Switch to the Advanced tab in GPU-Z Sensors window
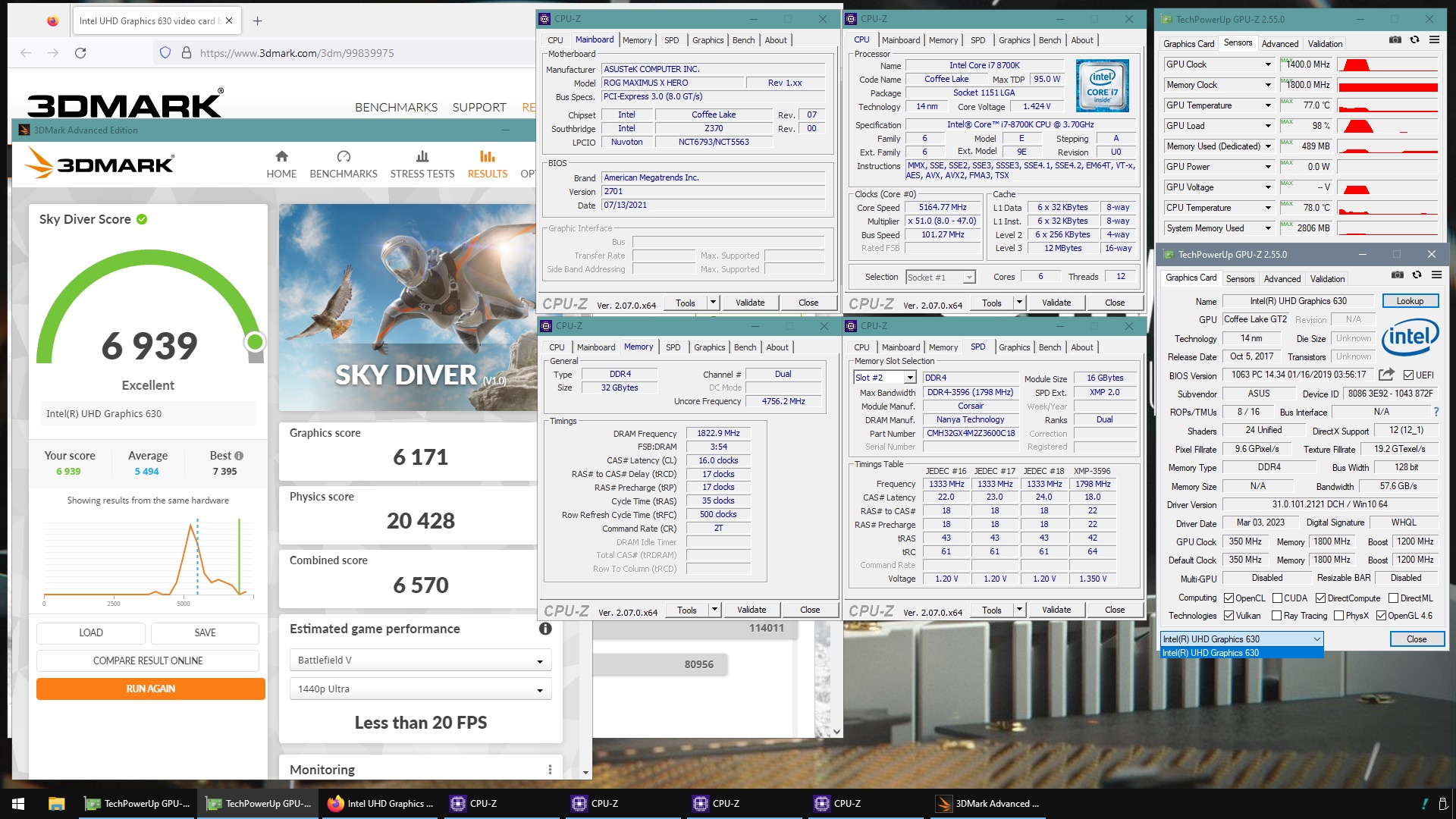This screenshot has width=1456, height=819. [x=1279, y=44]
